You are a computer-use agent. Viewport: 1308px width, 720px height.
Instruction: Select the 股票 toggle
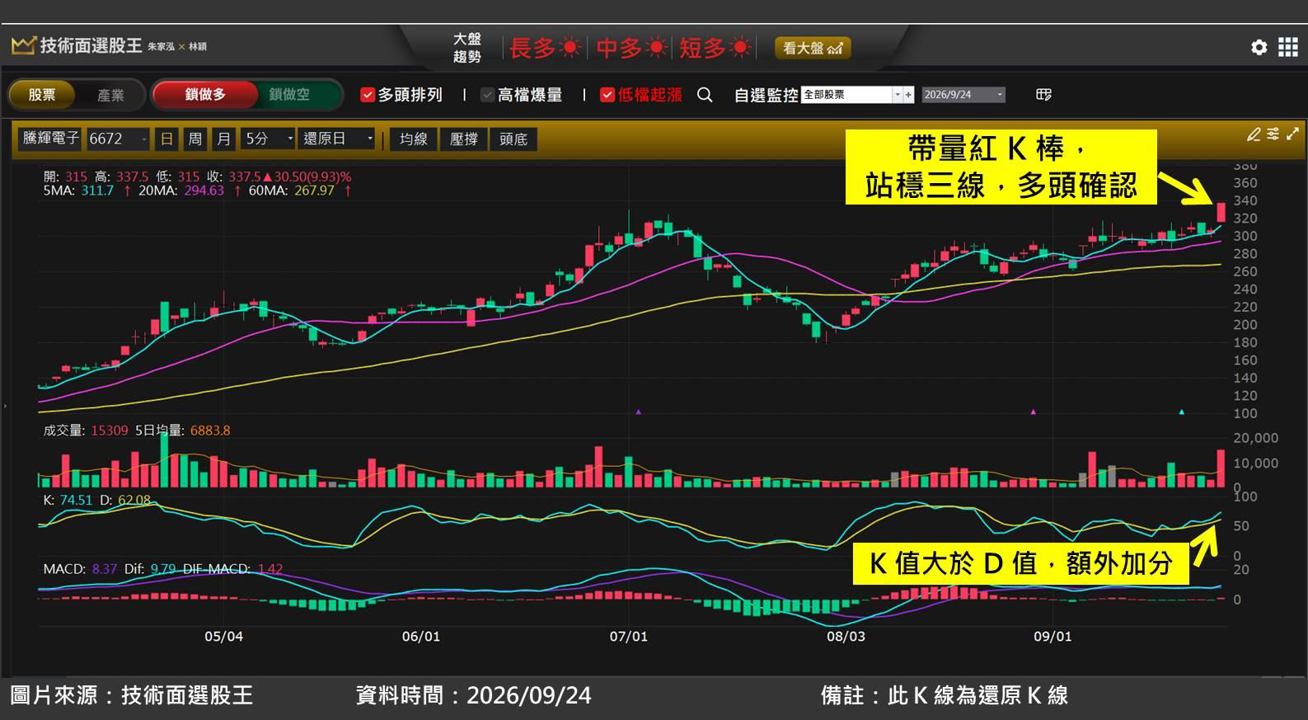[x=42, y=95]
